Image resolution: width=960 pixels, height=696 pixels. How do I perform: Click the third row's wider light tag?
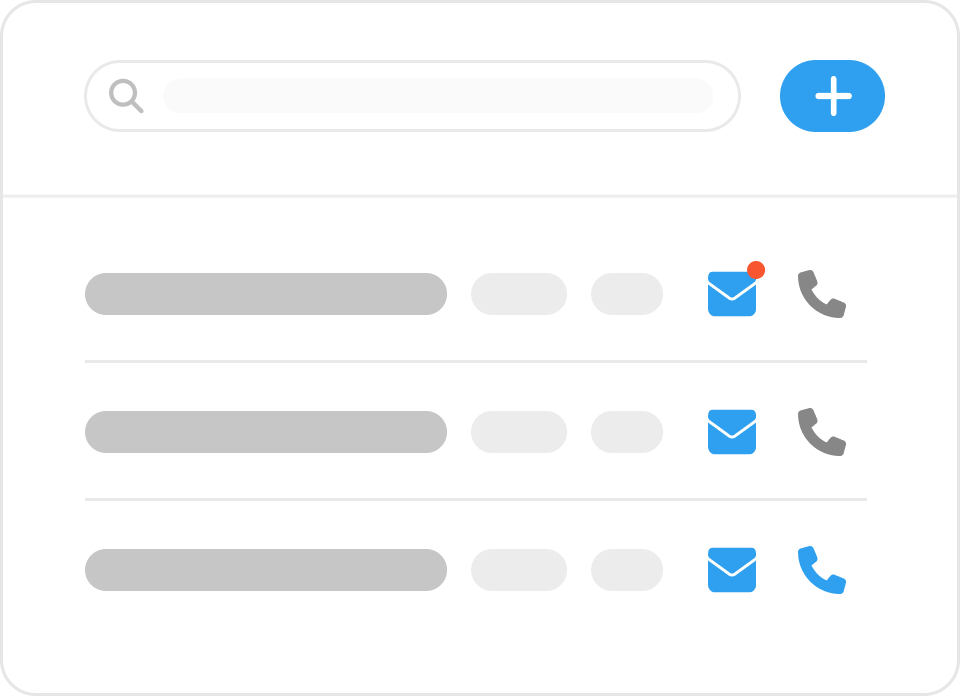[x=518, y=570]
